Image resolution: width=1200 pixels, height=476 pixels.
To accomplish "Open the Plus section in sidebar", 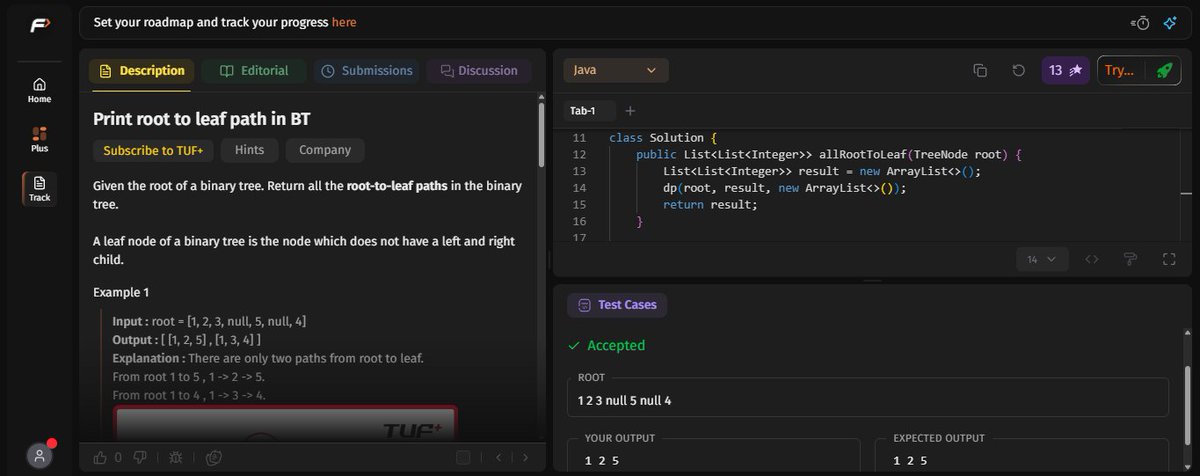I will (39, 139).
